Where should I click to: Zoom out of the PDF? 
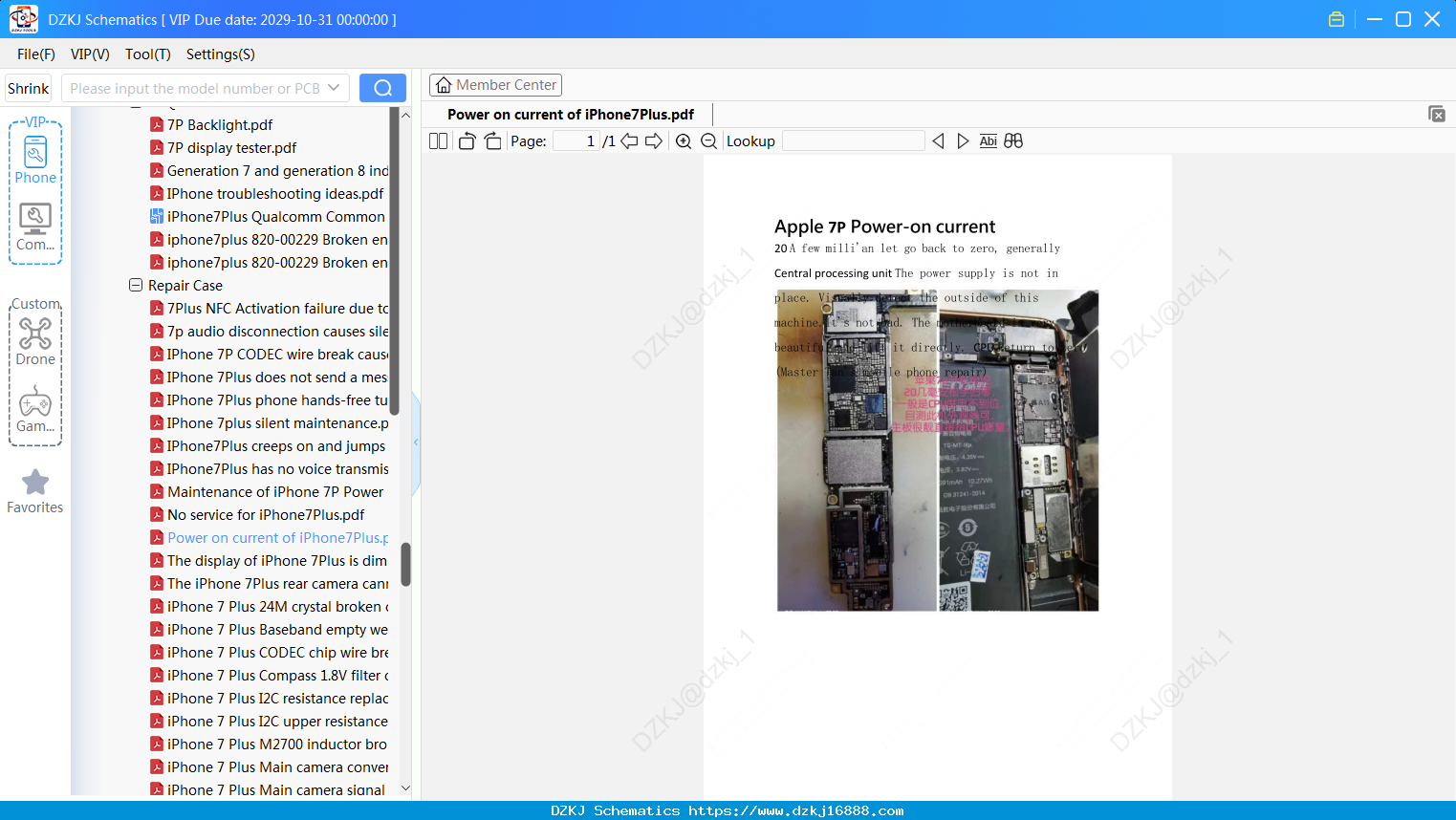coord(708,141)
